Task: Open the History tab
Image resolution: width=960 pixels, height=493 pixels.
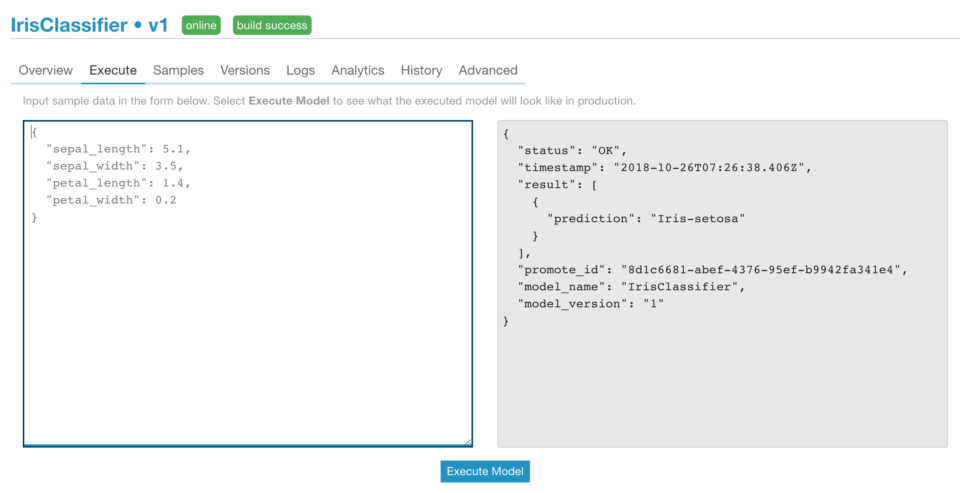Action: pyautogui.click(x=421, y=70)
